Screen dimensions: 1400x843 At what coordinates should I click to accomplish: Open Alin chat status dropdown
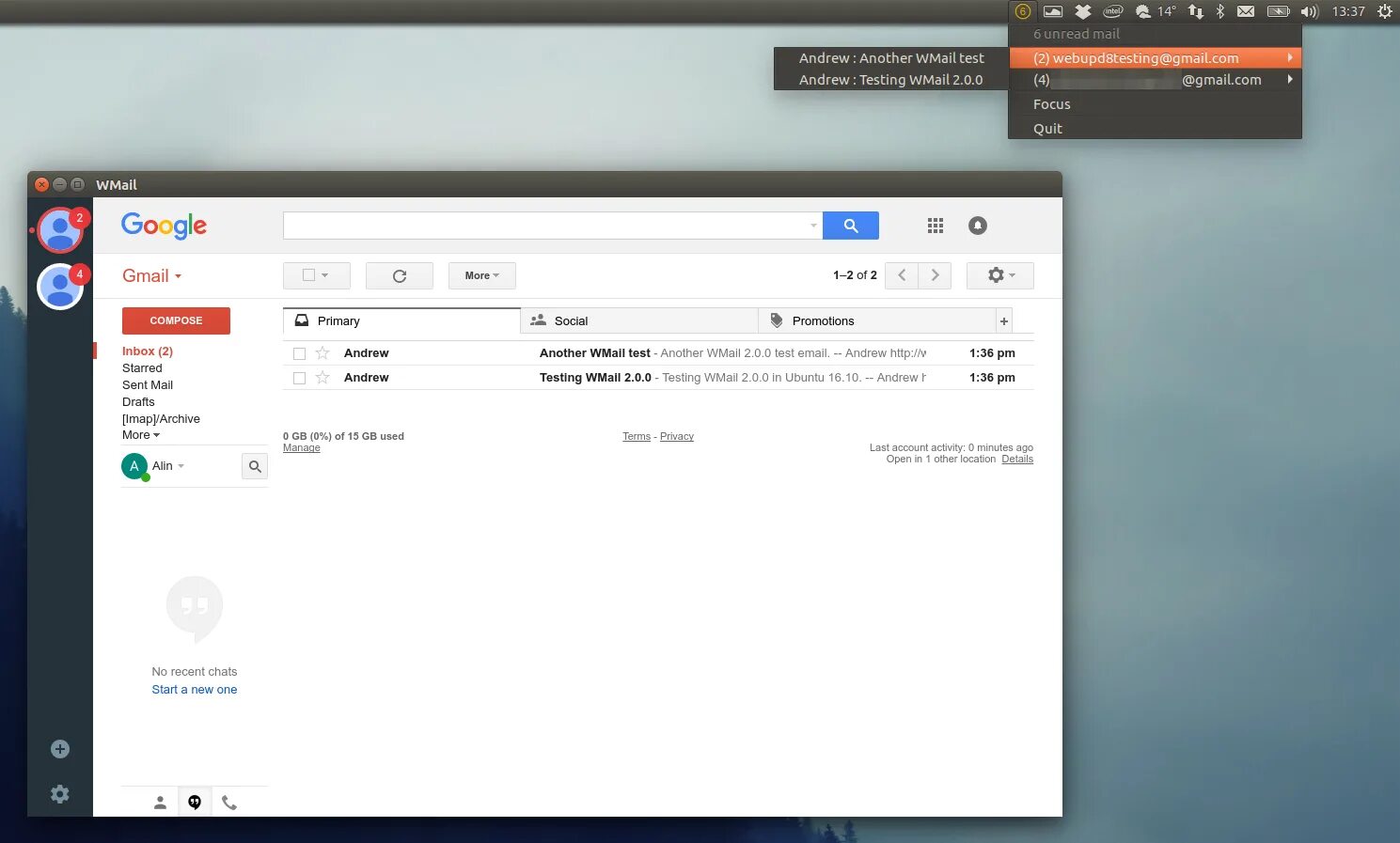click(168, 466)
